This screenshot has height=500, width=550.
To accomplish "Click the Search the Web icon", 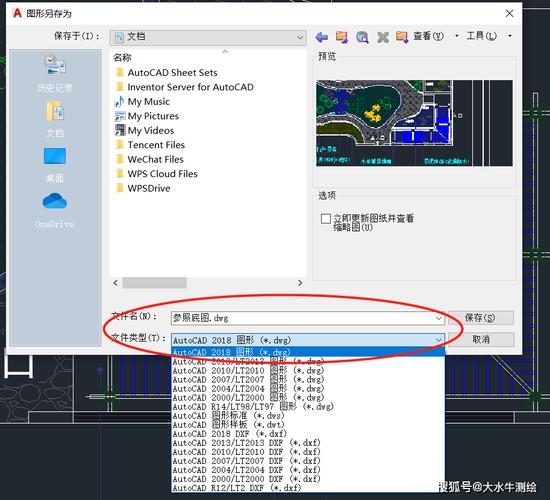I will point(362,36).
